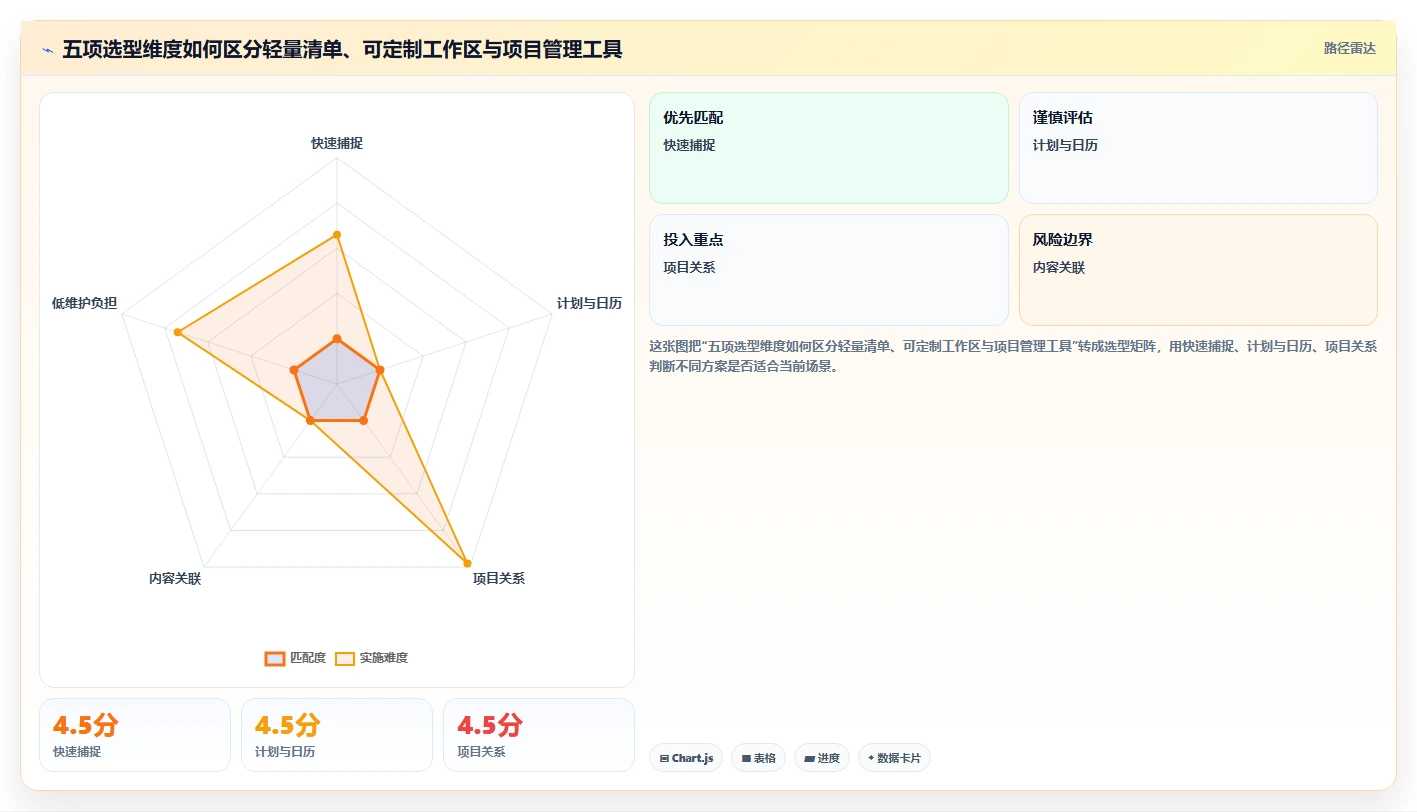
Task: Click the 匹配度 data point on 项目关系 axis
Action: click(363, 421)
